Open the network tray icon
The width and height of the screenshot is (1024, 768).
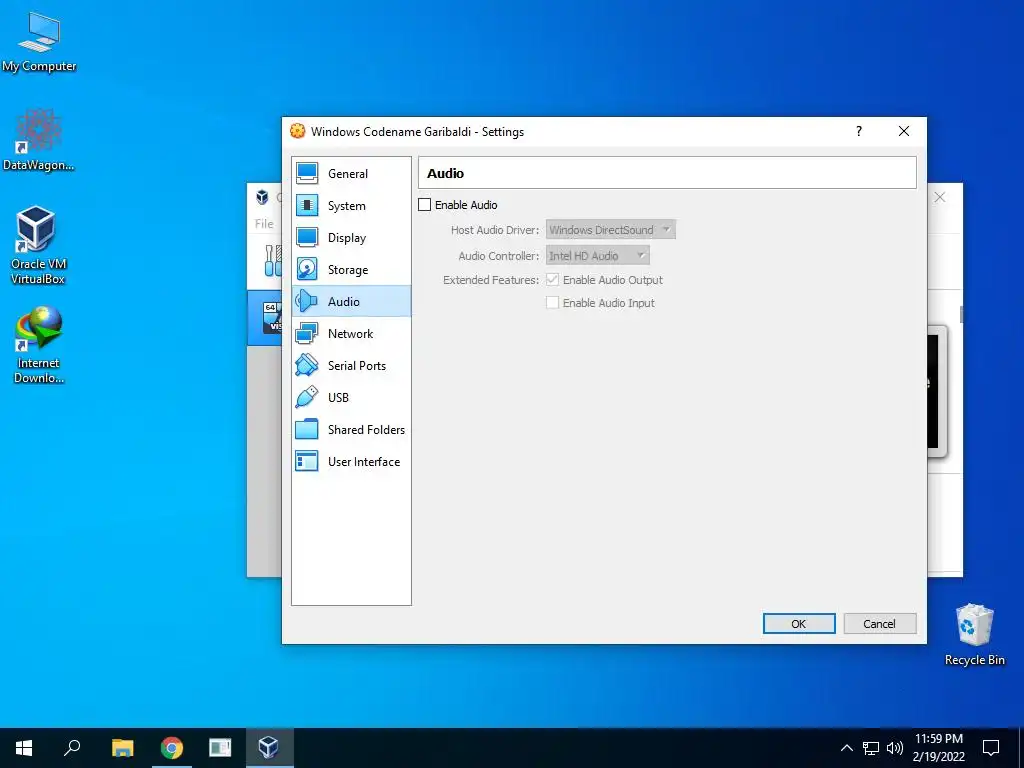[871, 748]
